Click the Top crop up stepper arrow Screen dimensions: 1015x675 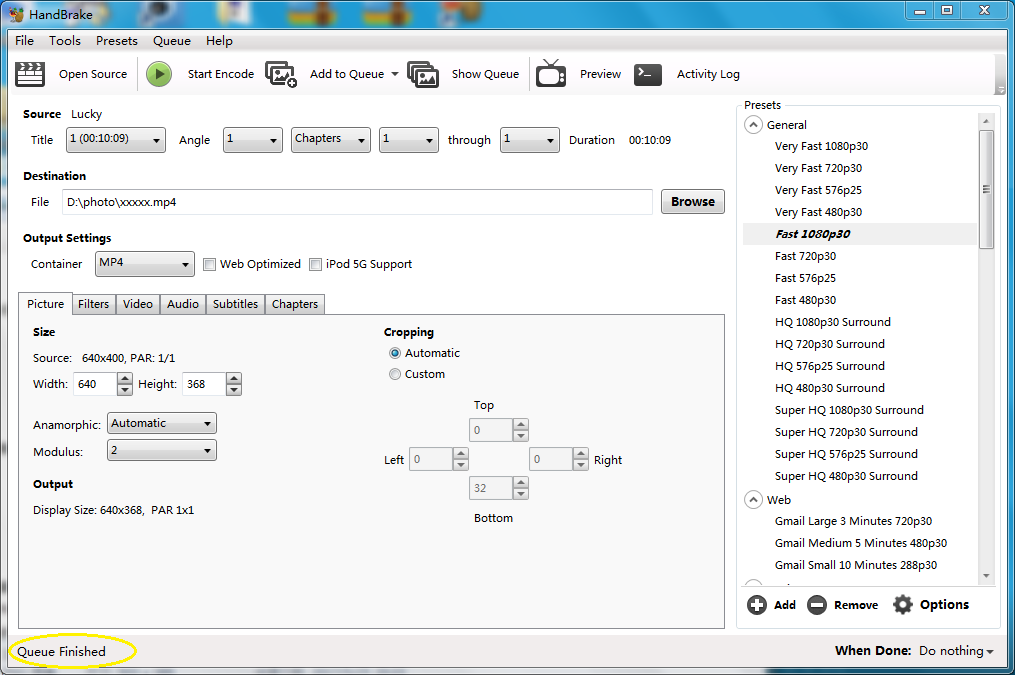click(520, 424)
